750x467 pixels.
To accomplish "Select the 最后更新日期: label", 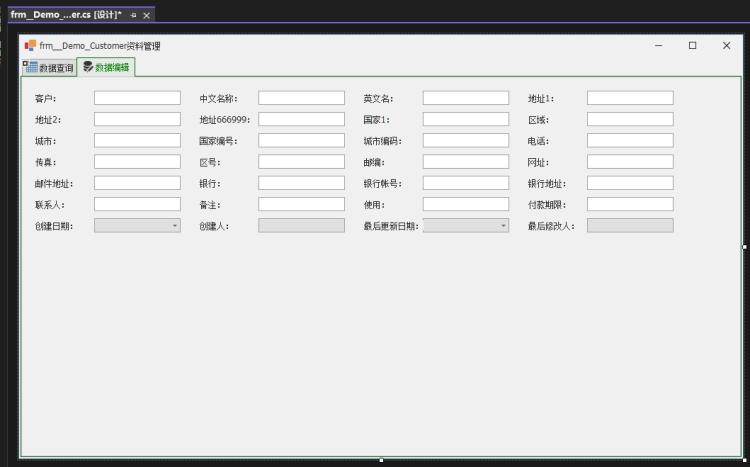I will point(391,226).
